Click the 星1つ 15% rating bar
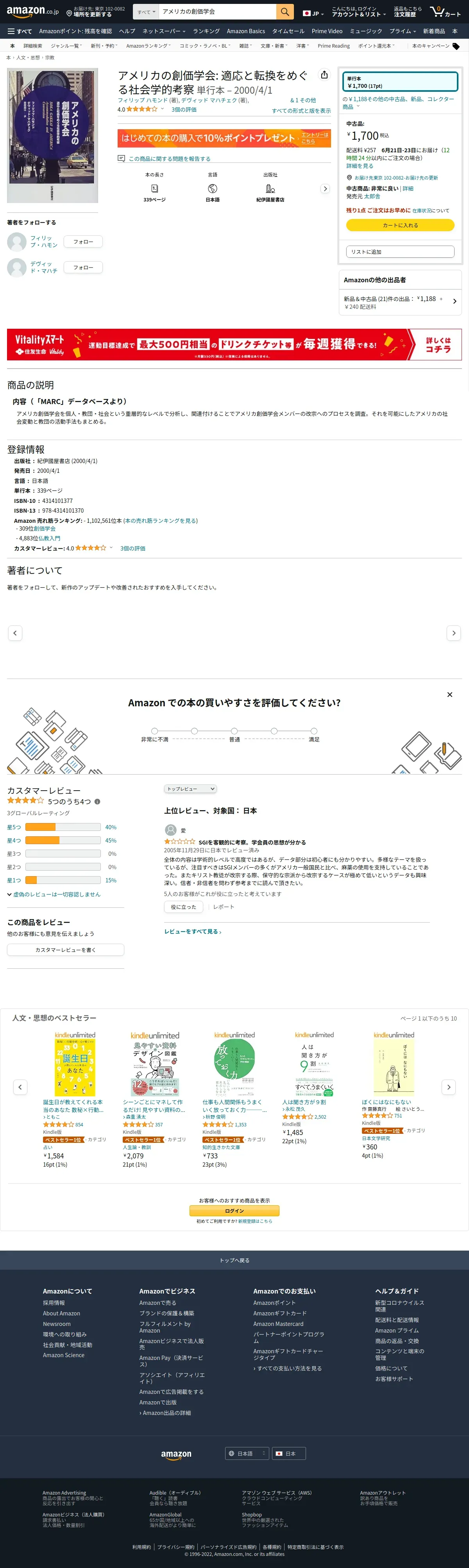469x1568 pixels. 63,880
